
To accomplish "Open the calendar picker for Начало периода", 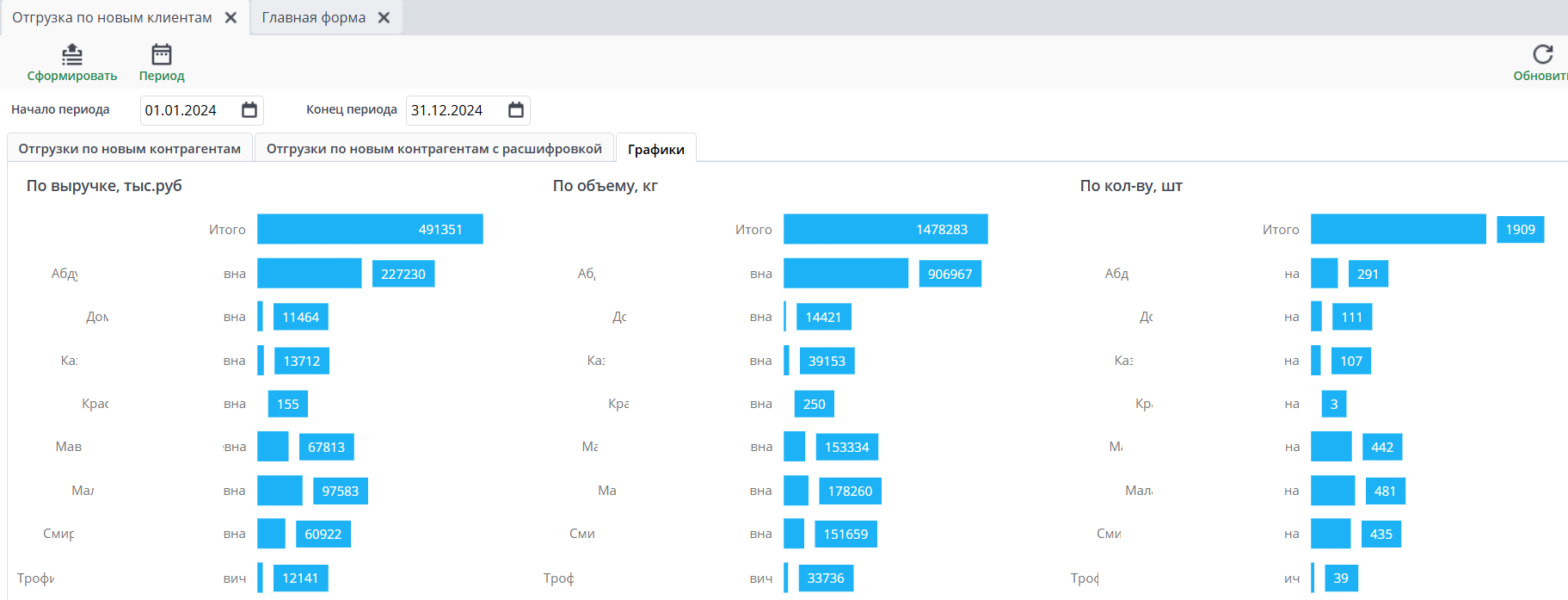I will [249, 110].
